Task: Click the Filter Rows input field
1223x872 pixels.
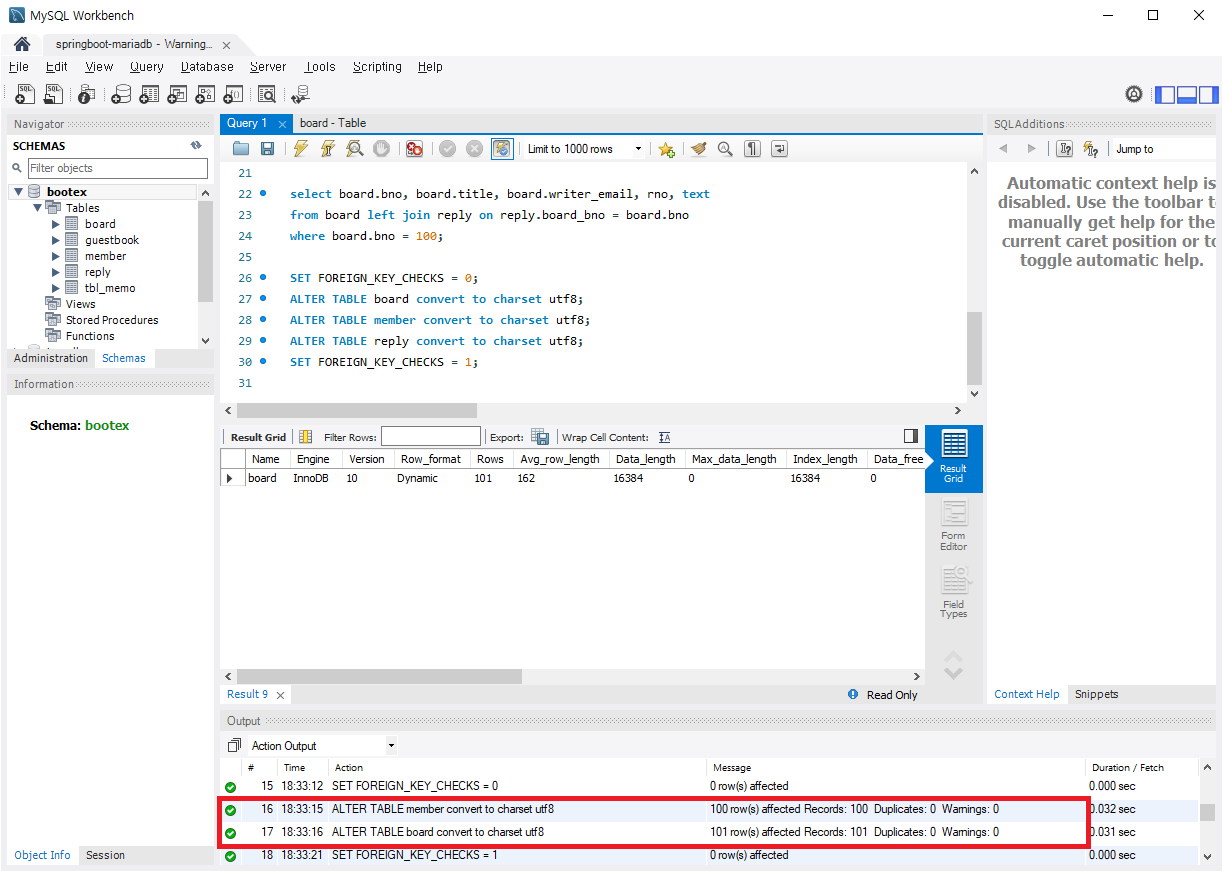Action: coord(431,437)
